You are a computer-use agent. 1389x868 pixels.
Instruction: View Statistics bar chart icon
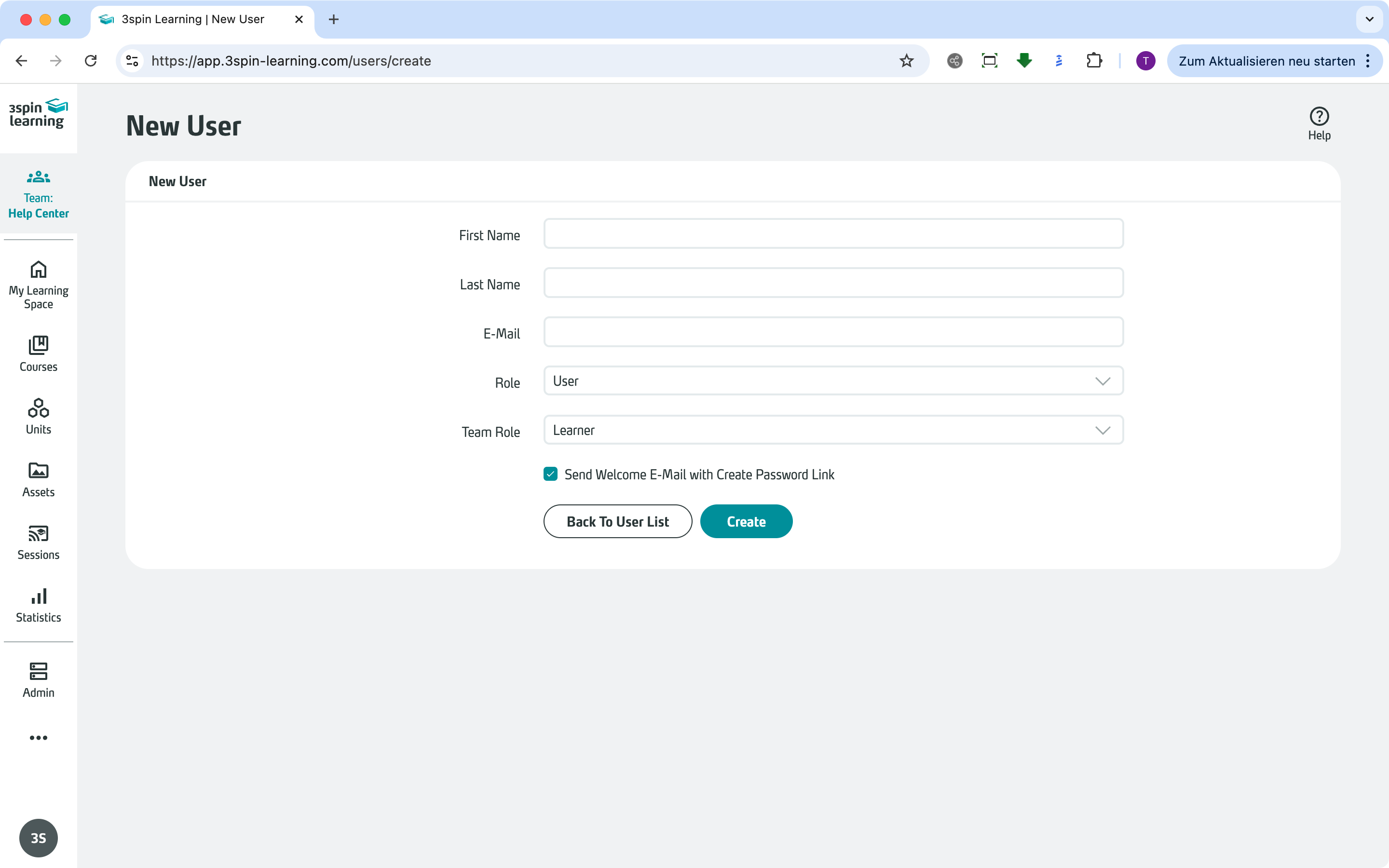39,597
